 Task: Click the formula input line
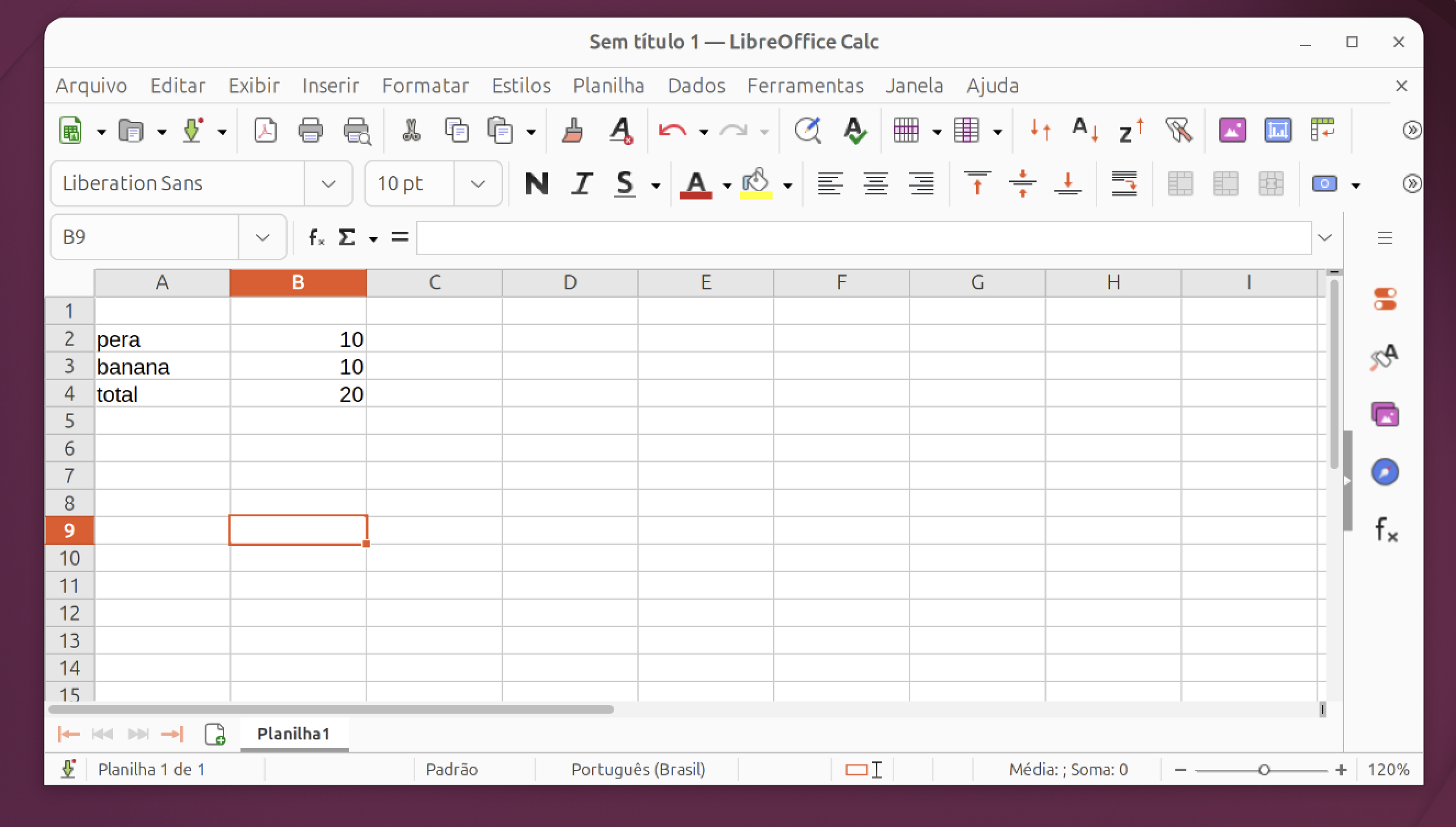click(x=864, y=237)
